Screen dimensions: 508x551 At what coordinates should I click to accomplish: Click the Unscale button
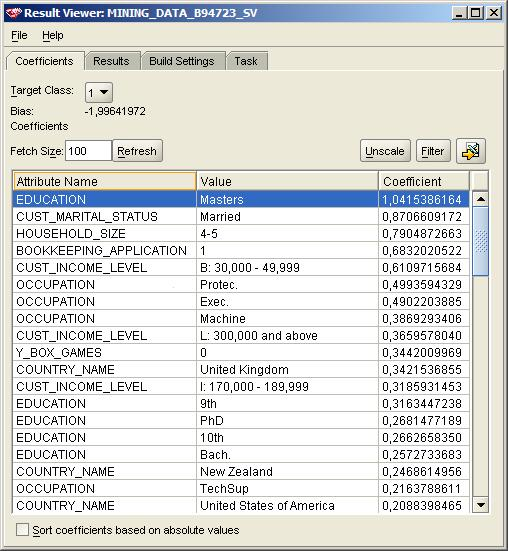pos(385,151)
